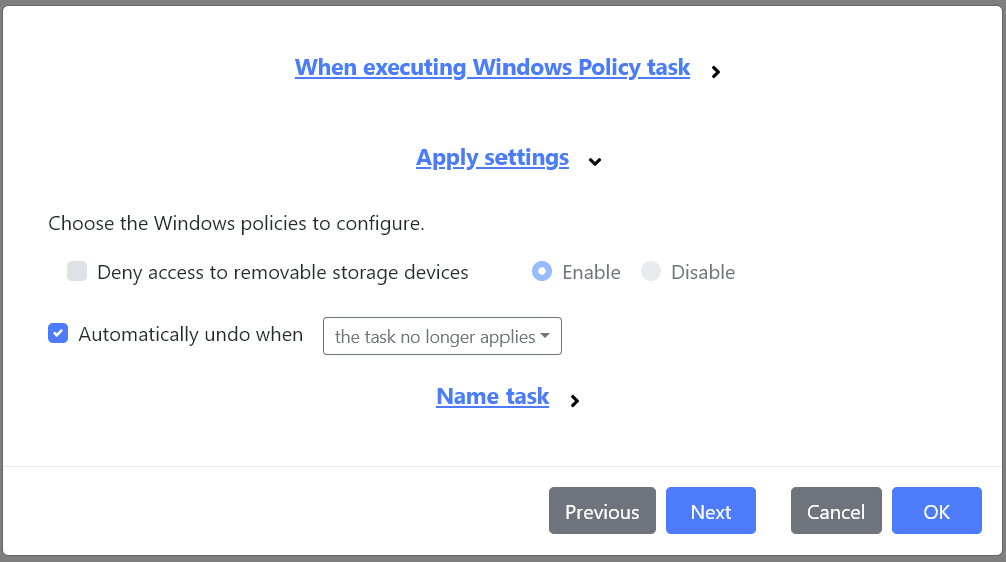This screenshot has width=1006, height=562.
Task: Proceed with the Next button
Action: pyautogui.click(x=711, y=512)
